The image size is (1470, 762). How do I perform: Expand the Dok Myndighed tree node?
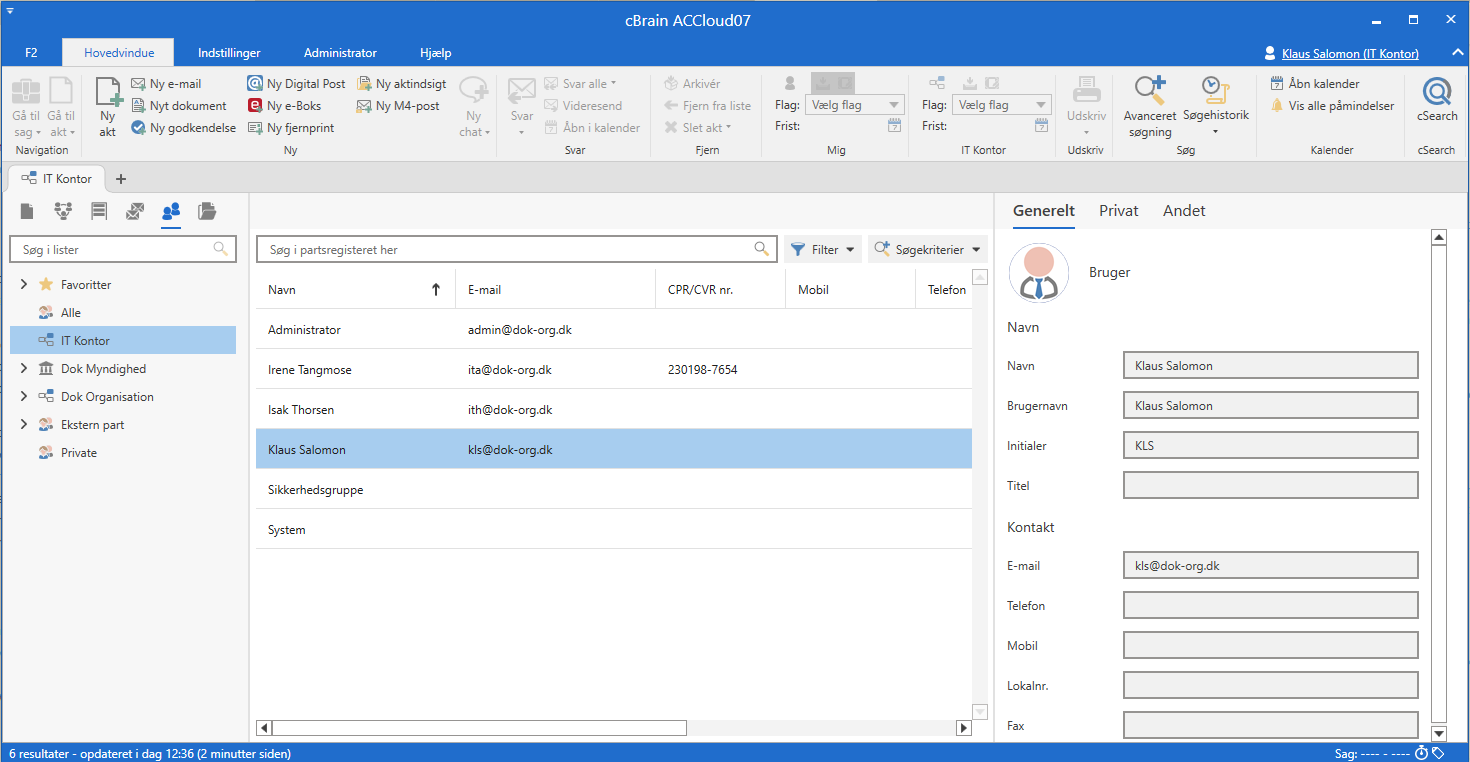point(24,369)
